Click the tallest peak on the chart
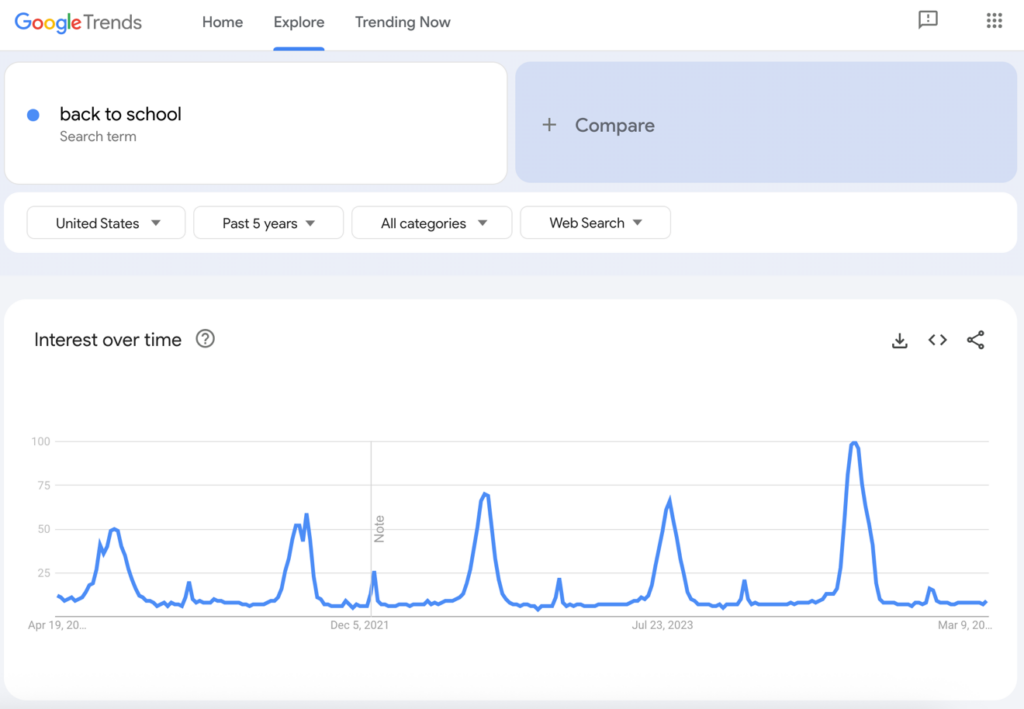The height and width of the screenshot is (709, 1024). pos(854,443)
